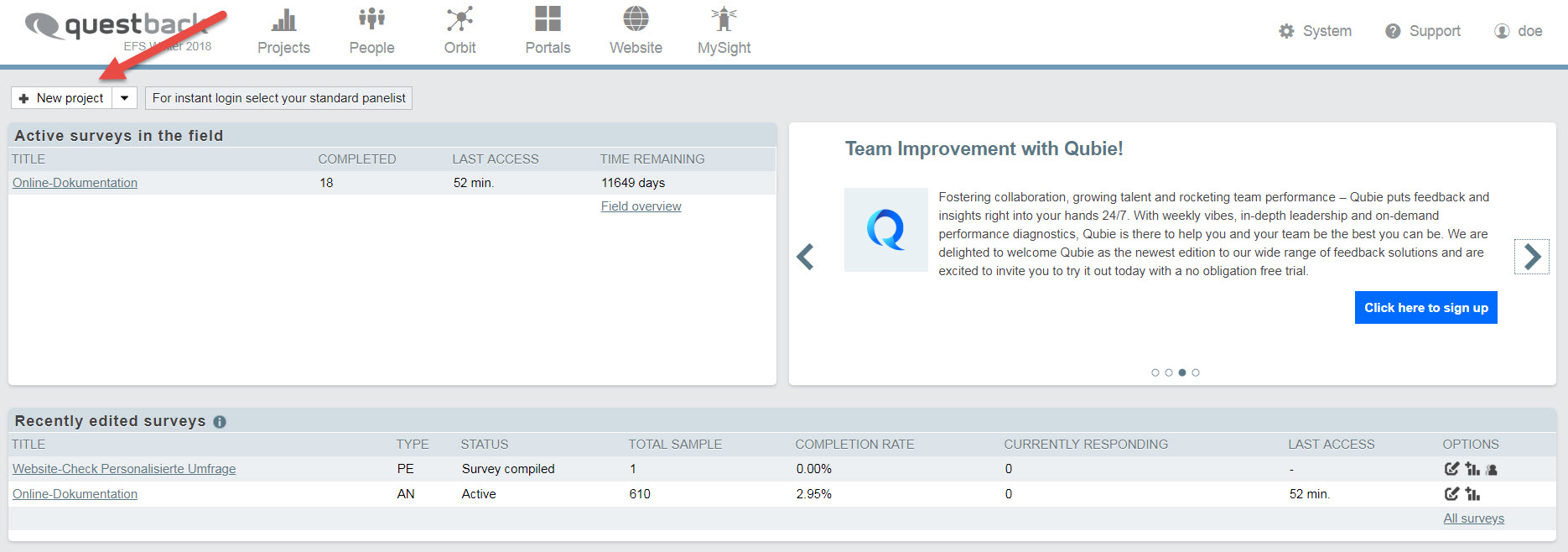The width and height of the screenshot is (1568, 552).
Task: Open the People module icon
Action: [x=371, y=19]
